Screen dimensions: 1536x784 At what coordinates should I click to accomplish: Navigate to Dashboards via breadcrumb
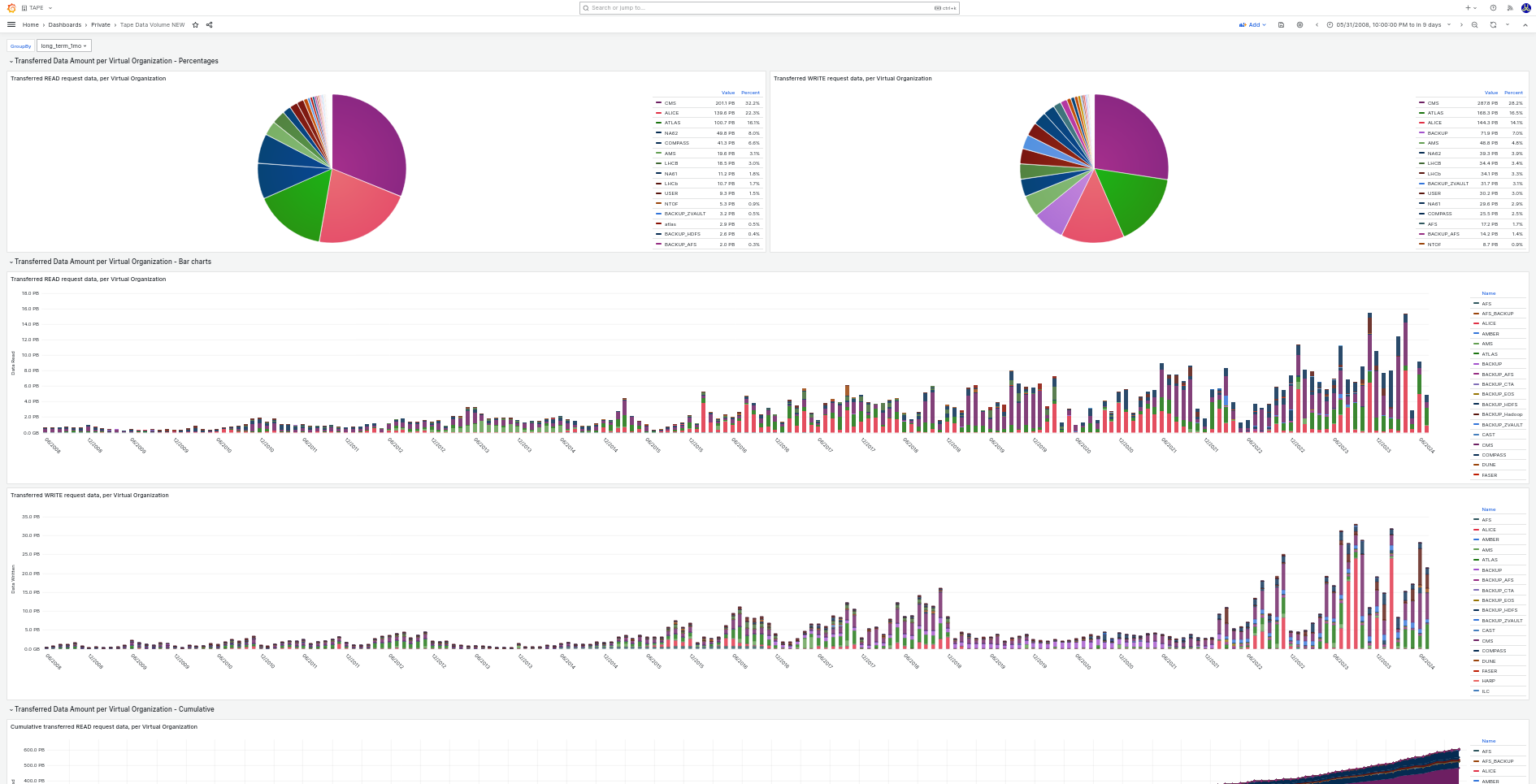click(x=64, y=25)
